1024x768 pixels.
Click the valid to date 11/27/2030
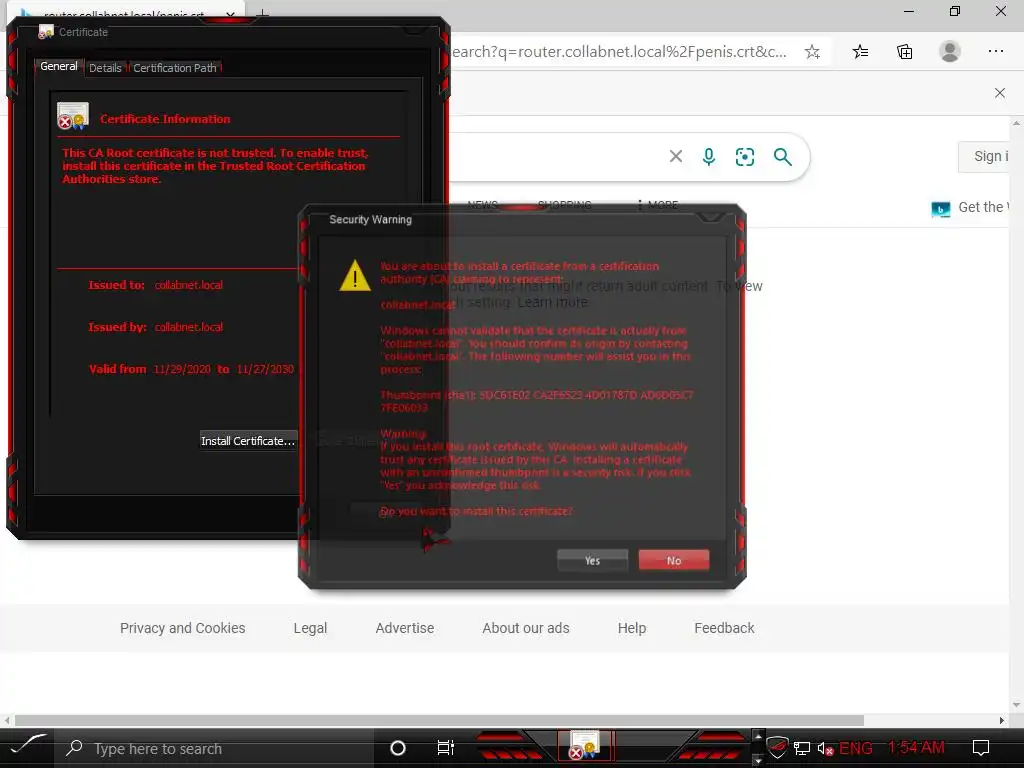[x=265, y=369]
